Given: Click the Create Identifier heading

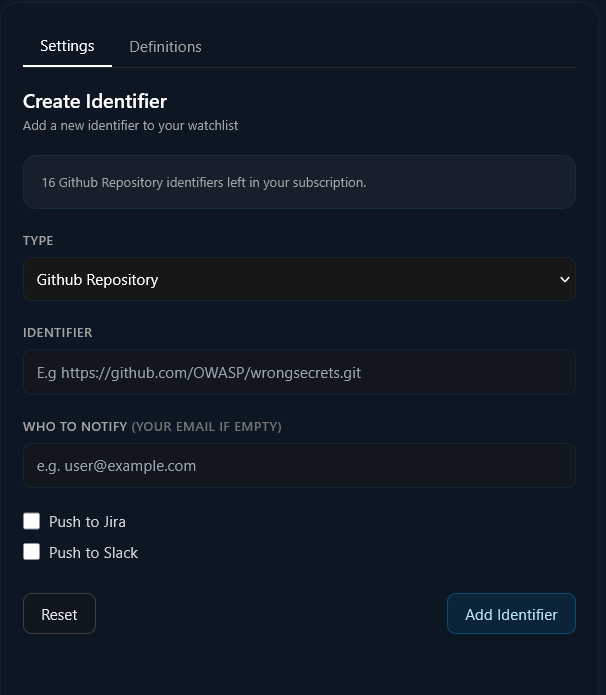Looking at the screenshot, I should pos(95,101).
